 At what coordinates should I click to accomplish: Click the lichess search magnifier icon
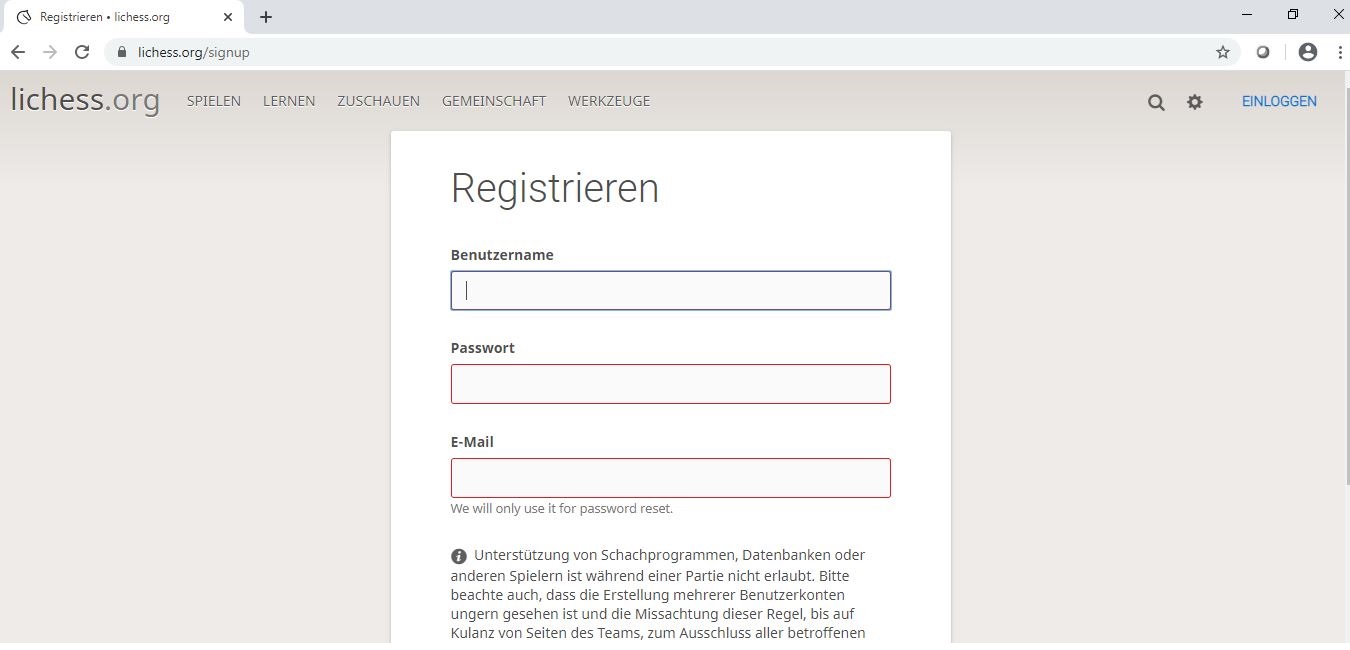point(1156,102)
